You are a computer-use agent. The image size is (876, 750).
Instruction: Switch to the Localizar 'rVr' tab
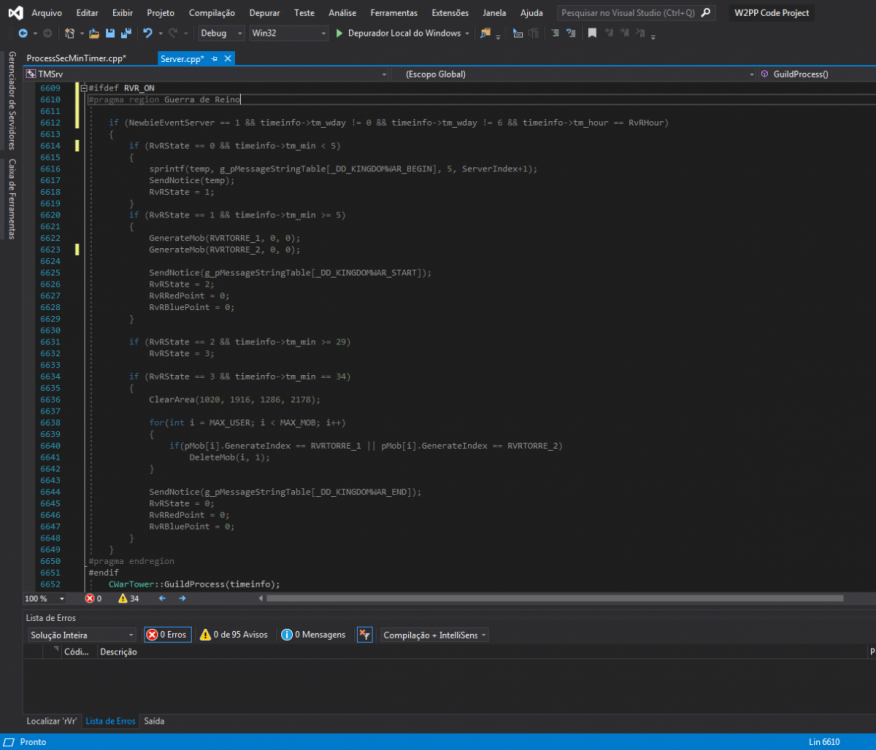coord(51,721)
